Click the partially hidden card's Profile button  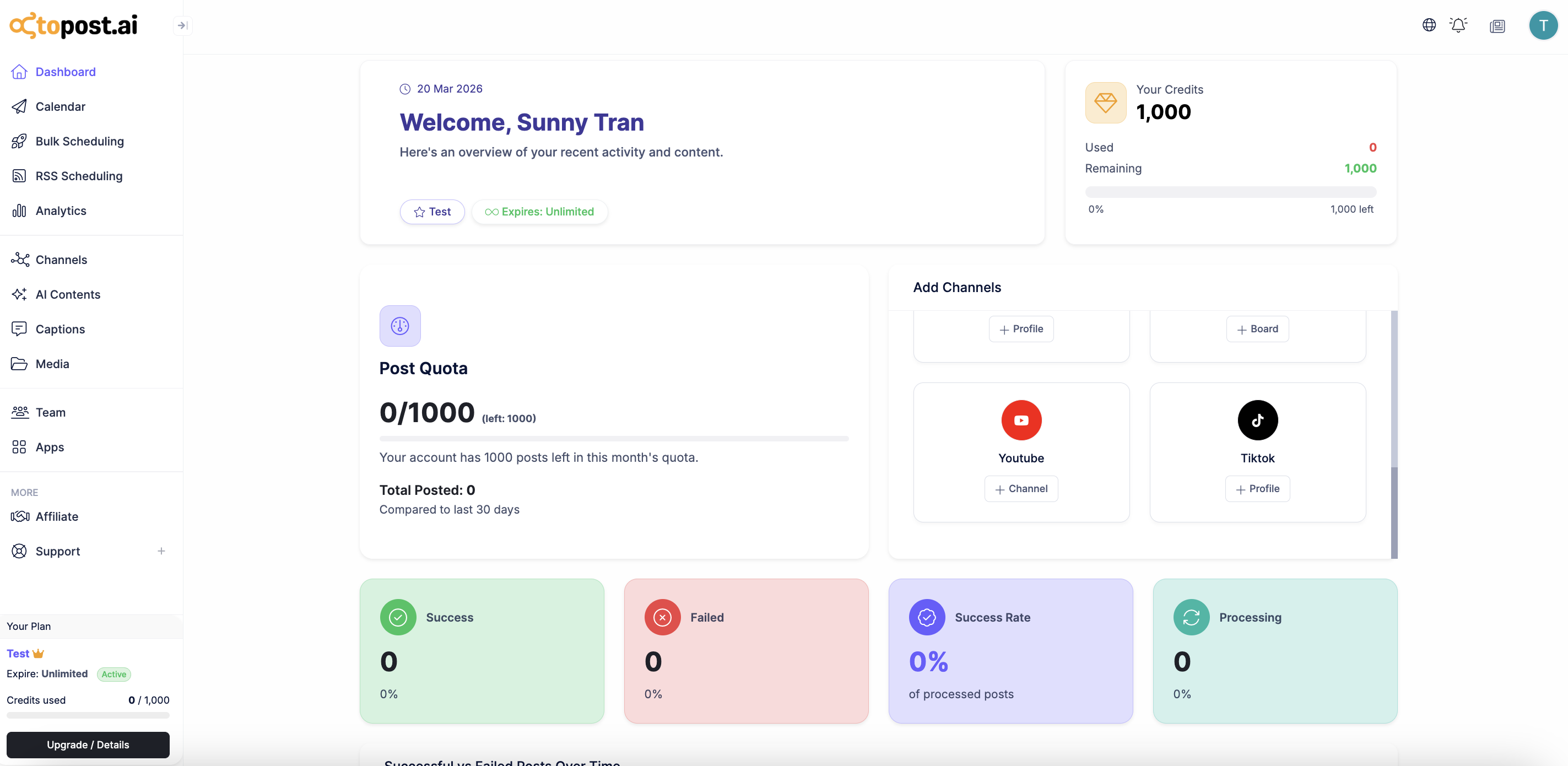(1021, 329)
